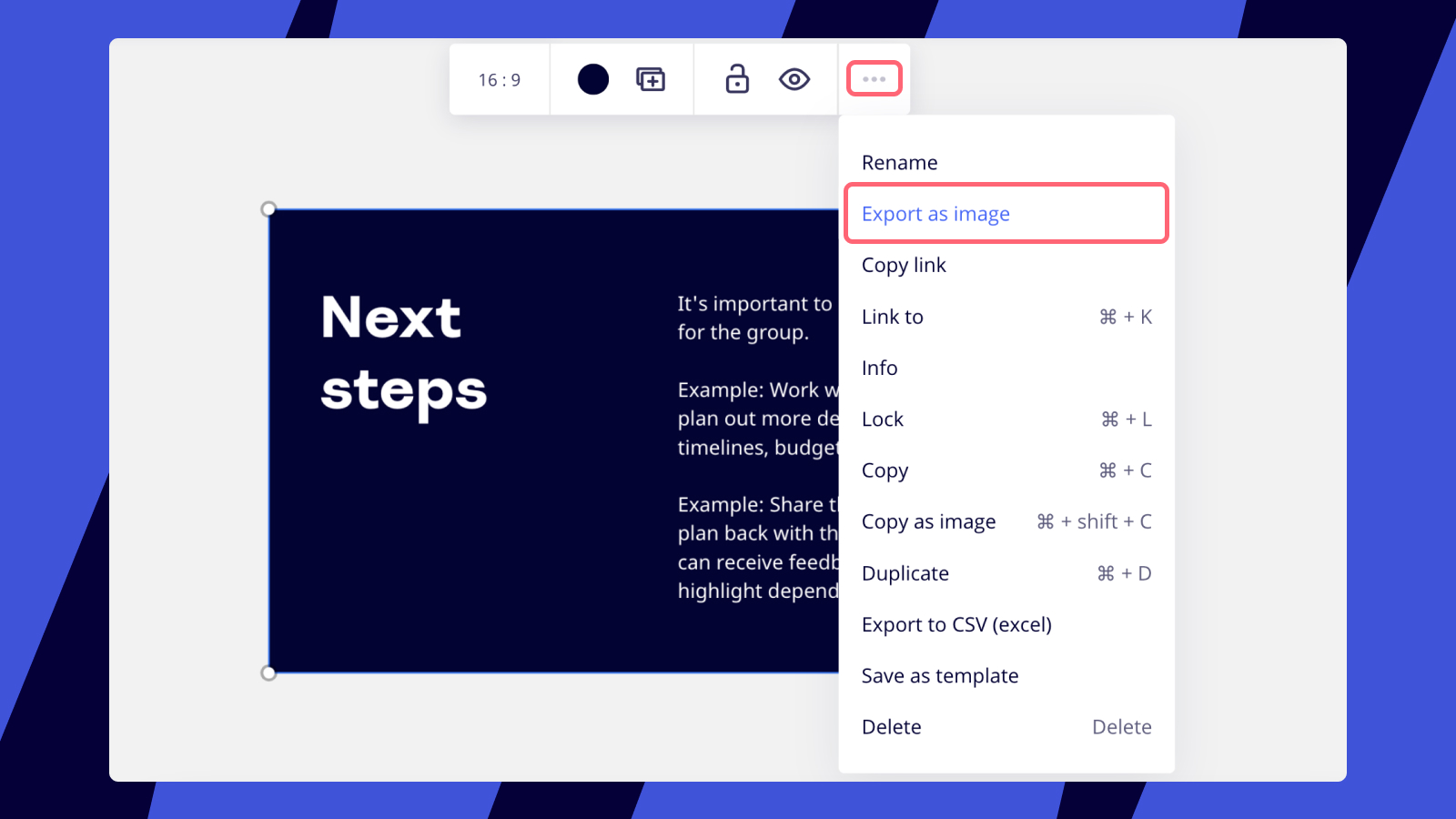Click Copy link in the menu
This screenshot has width=1456, height=819.
pyautogui.click(x=904, y=265)
